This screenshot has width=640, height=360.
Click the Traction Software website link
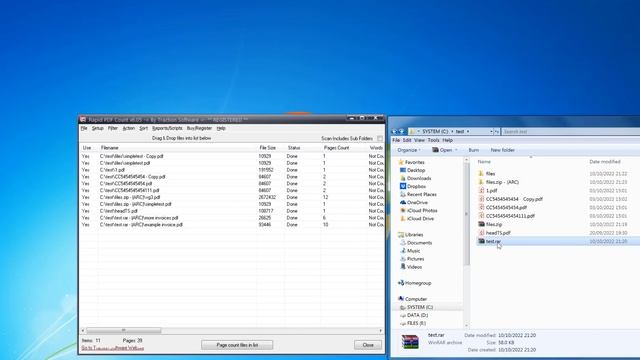pos(113,348)
